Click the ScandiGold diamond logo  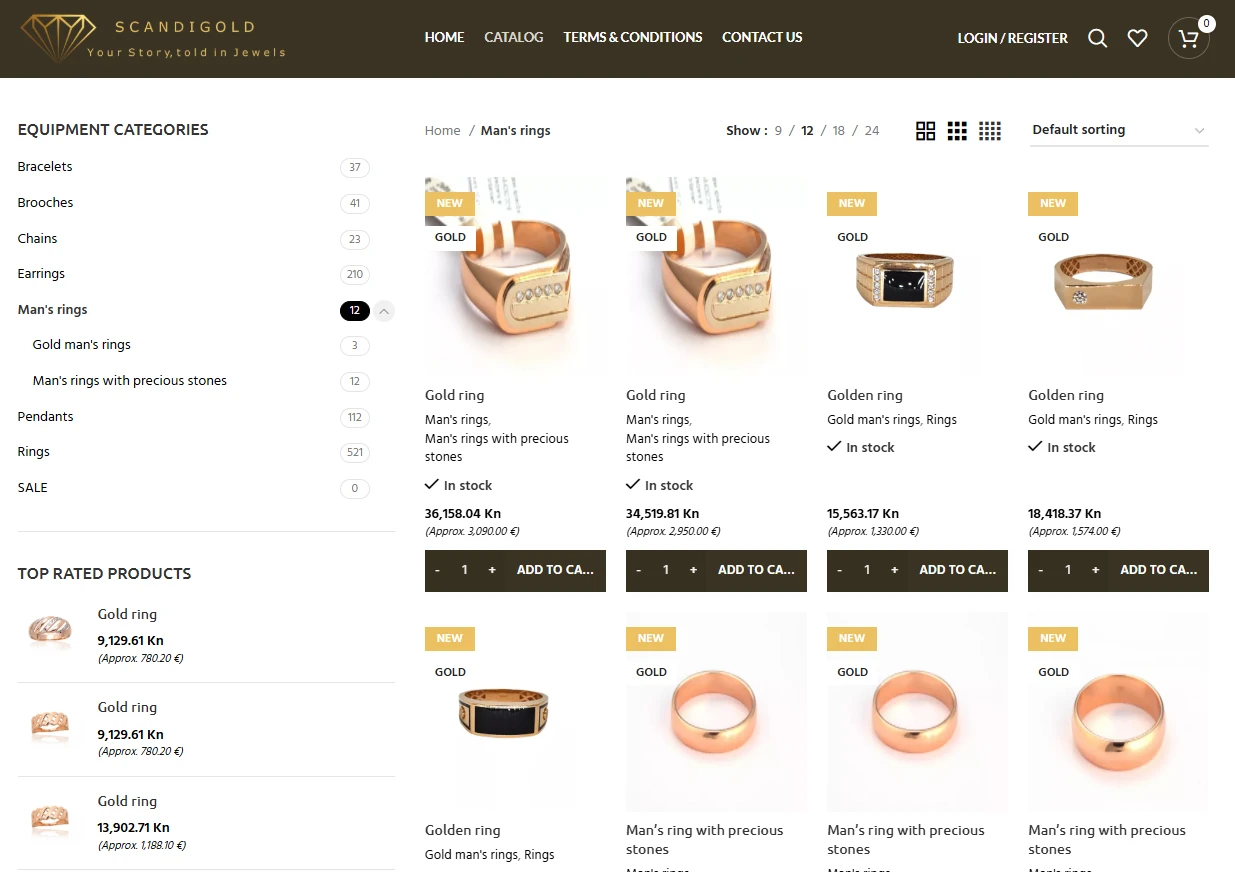coord(58,38)
